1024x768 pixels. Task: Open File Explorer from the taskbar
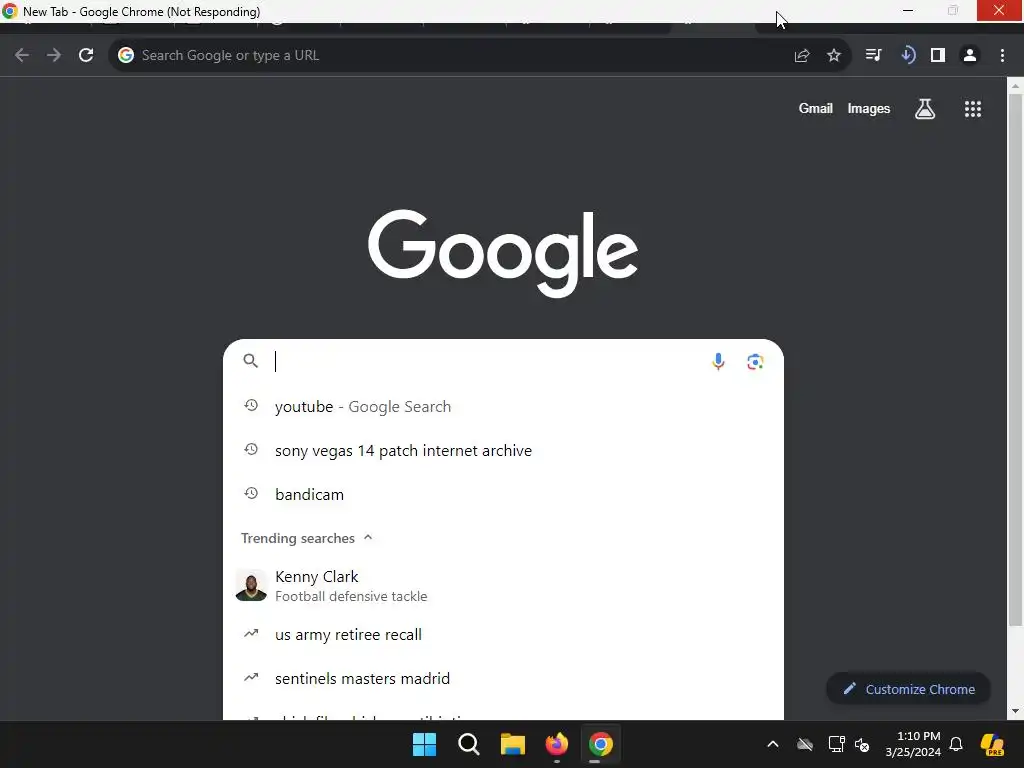pos(513,744)
